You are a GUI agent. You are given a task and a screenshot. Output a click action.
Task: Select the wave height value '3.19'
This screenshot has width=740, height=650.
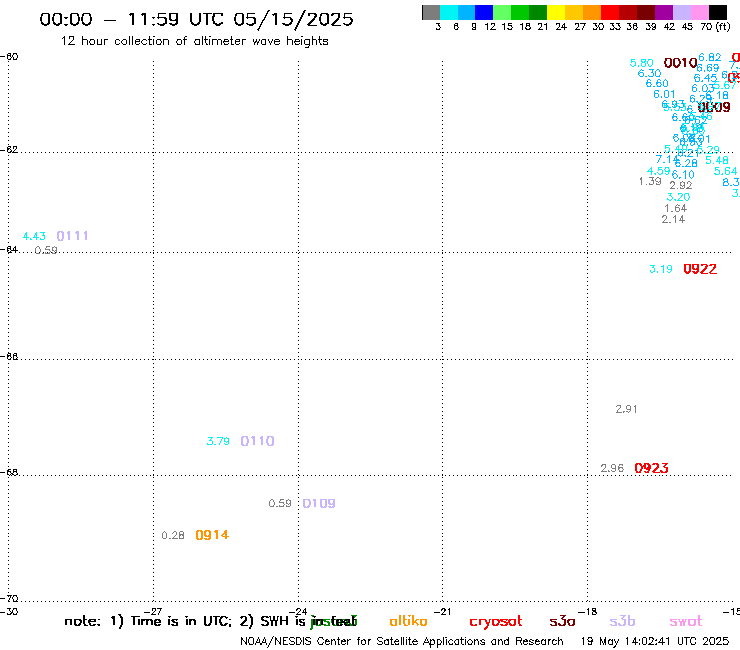(661, 269)
